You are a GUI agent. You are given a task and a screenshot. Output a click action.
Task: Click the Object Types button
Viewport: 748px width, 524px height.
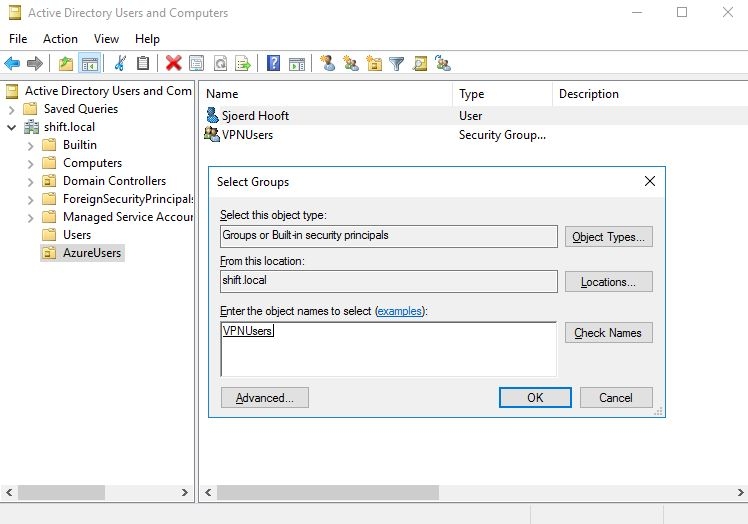[x=608, y=237]
